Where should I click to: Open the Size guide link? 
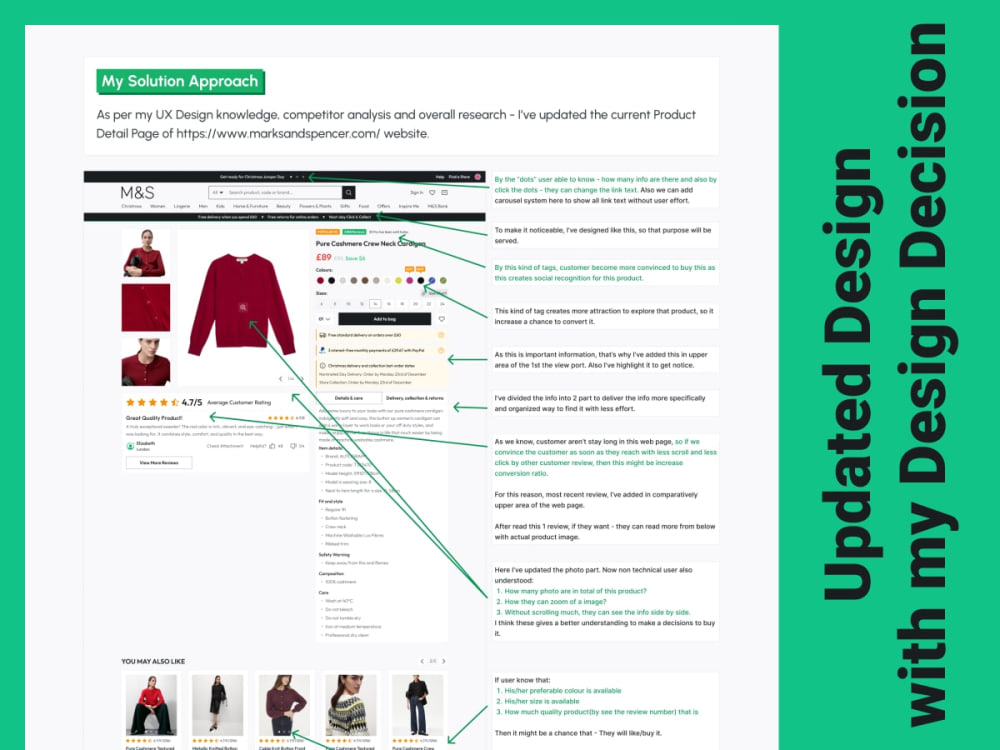(434, 293)
